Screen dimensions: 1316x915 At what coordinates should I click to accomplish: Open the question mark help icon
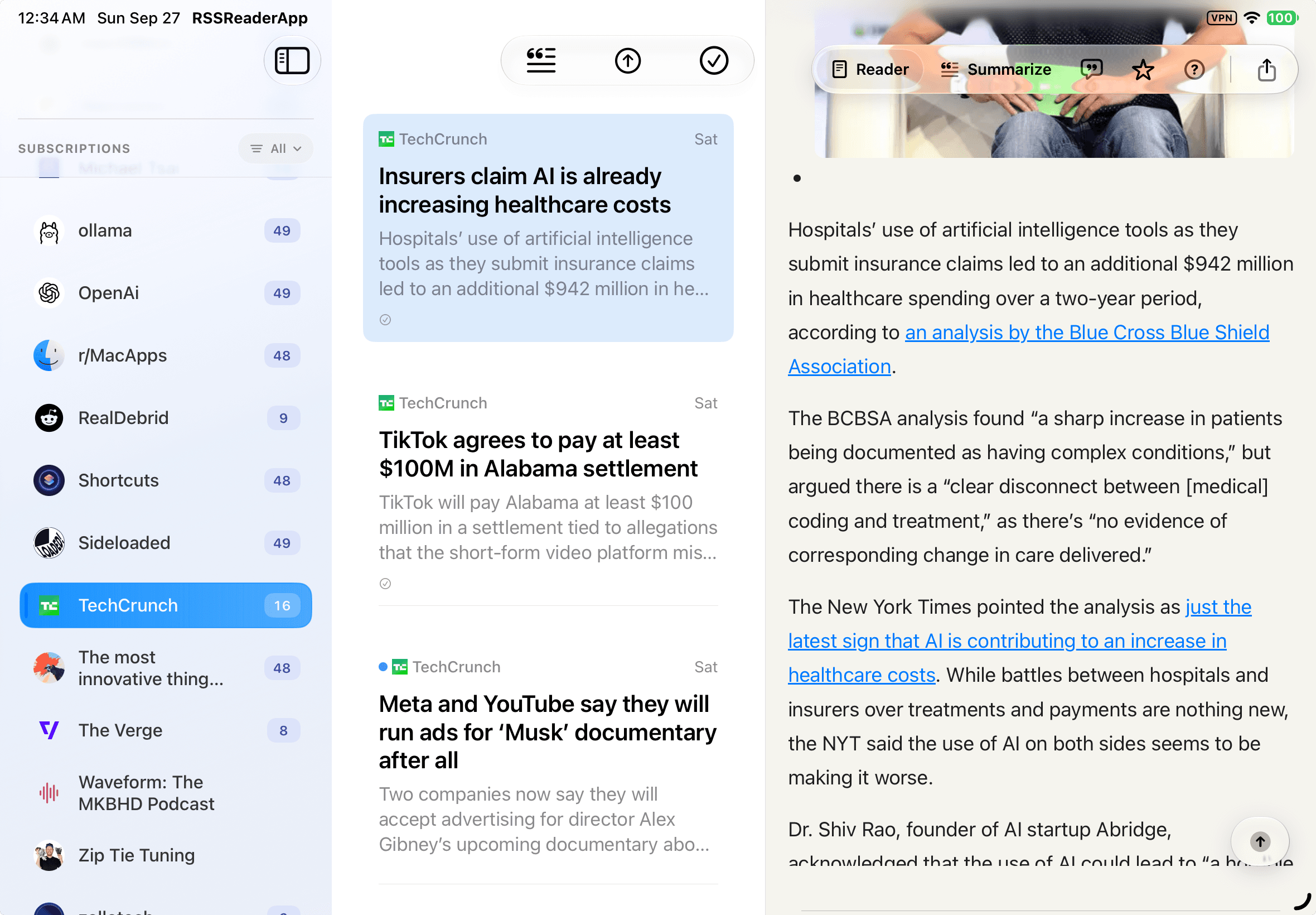(x=1194, y=69)
